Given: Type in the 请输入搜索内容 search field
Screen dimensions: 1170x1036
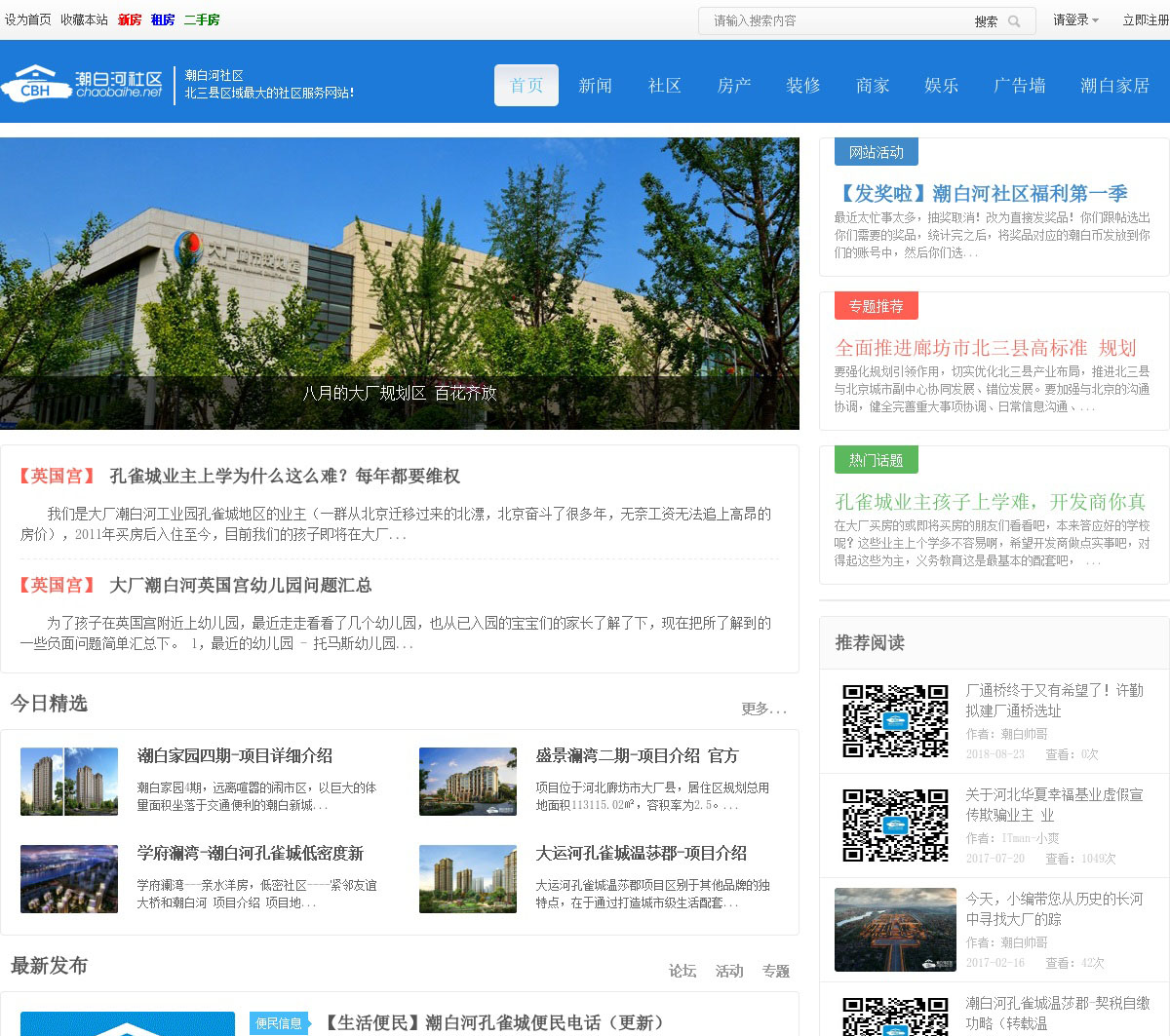Looking at the screenshot, I should click(838, 20).
